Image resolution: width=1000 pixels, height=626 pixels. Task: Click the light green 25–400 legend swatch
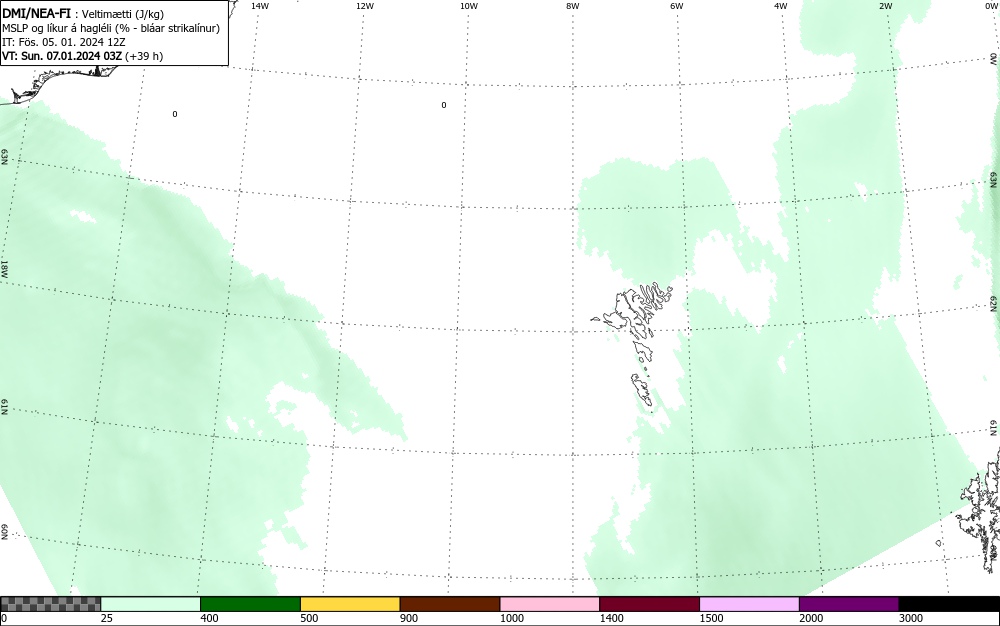[151, 604]
